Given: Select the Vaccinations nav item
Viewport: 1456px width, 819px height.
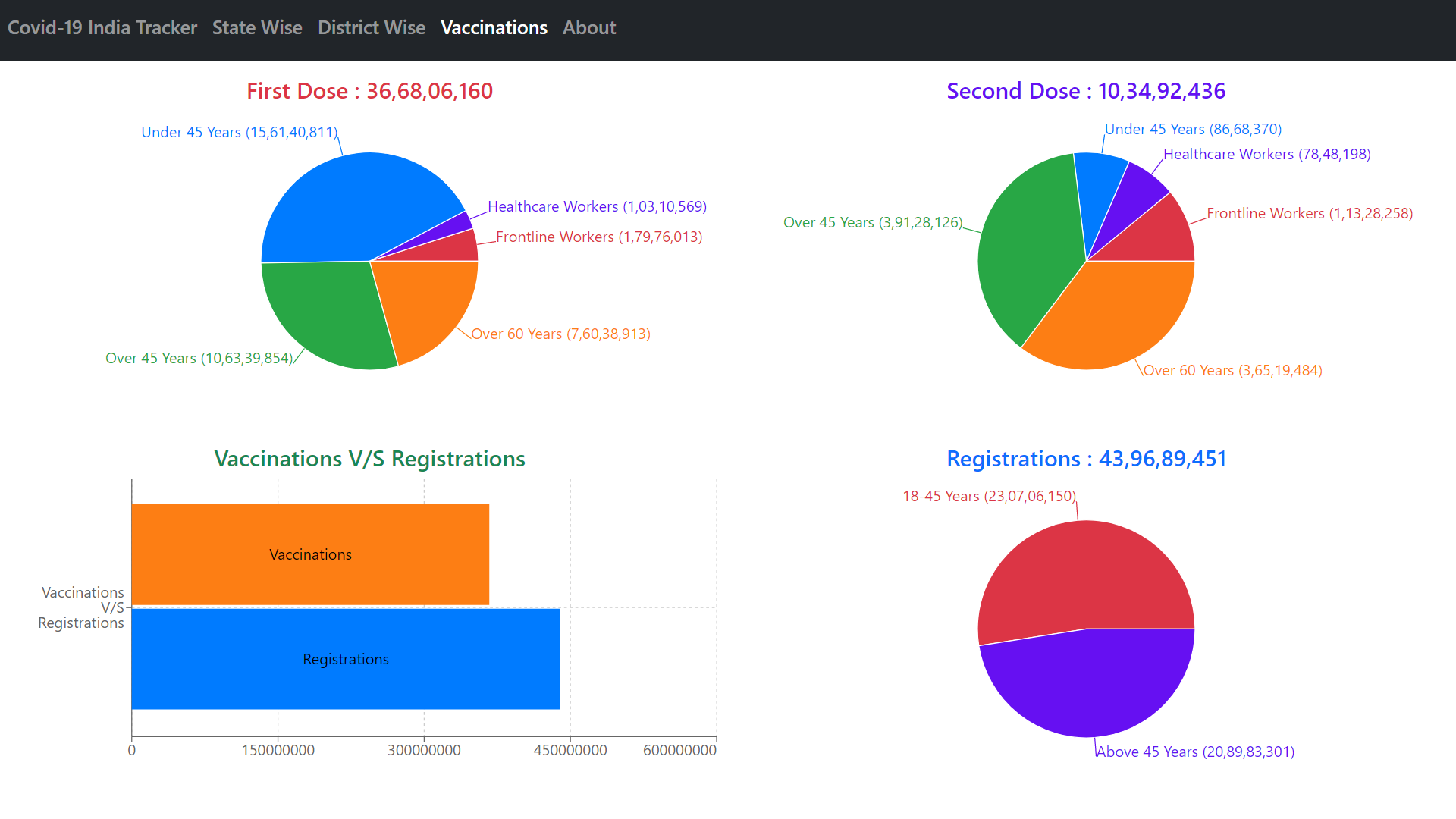Looking at the screenshot, I should pos(494,27).
